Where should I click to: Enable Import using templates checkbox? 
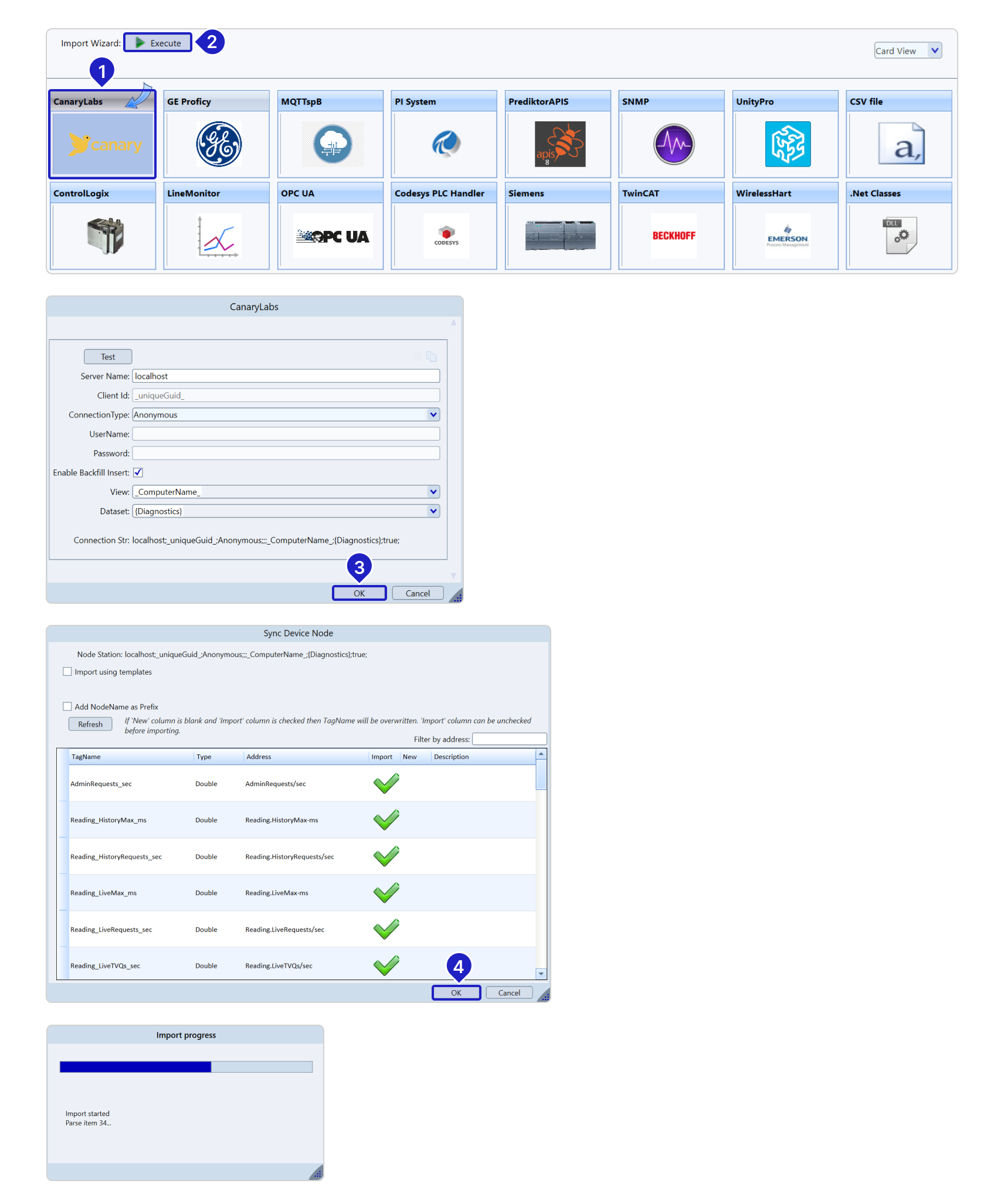pyautogui.click(x=67, y=672)
